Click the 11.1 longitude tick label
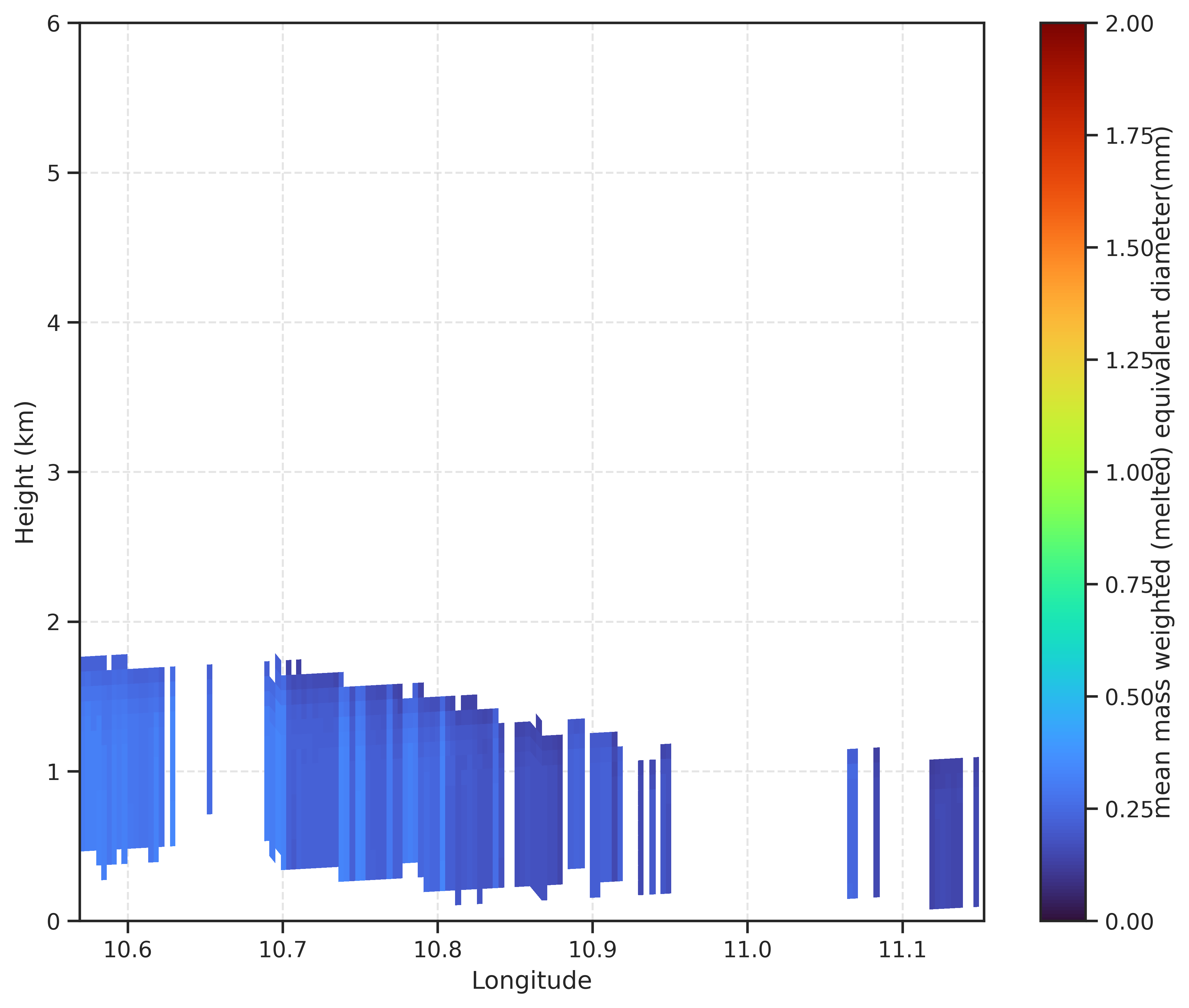This screenshot has height=1008, width=1189. (x=902, y=950)
